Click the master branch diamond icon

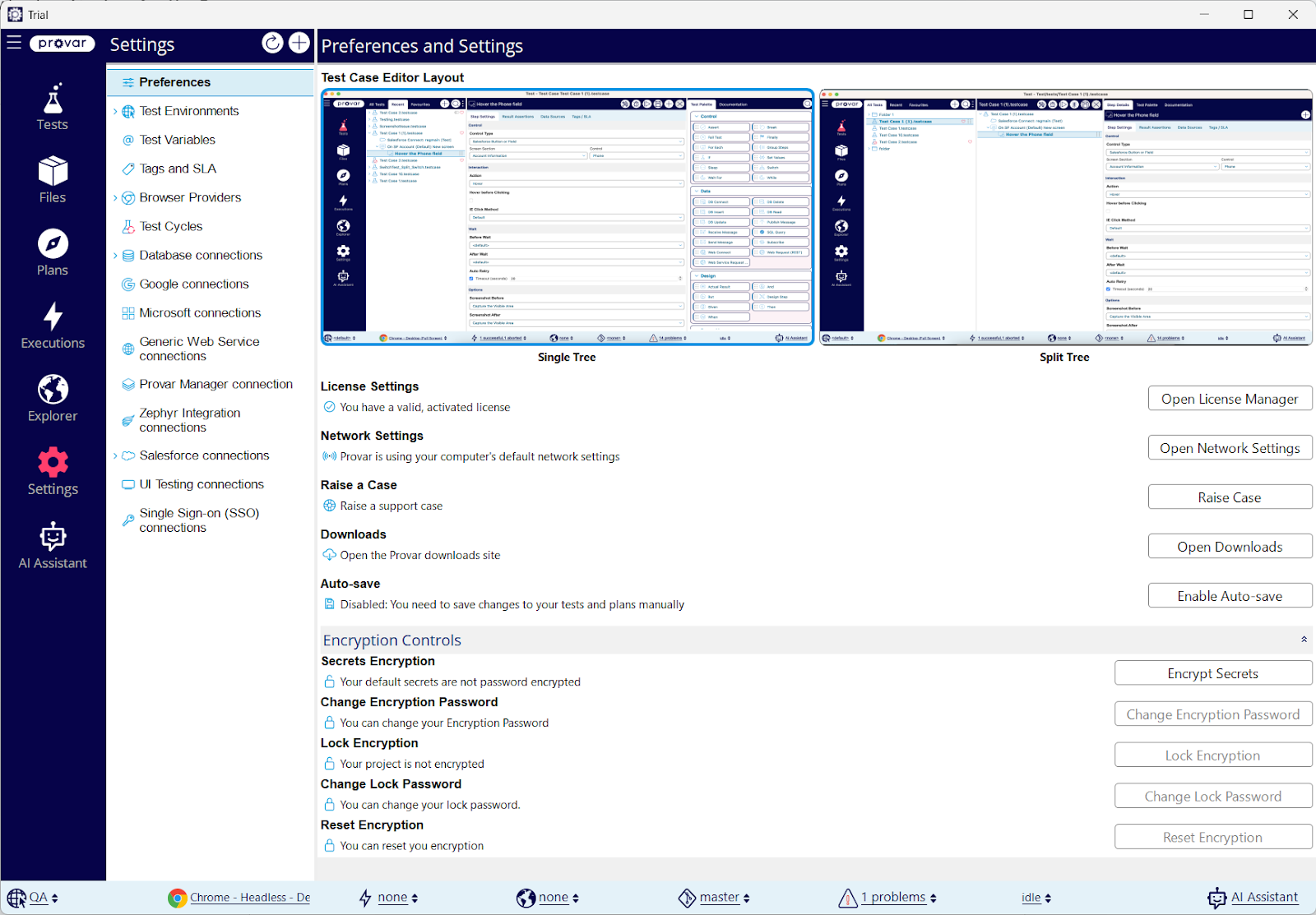pos(688,898)
